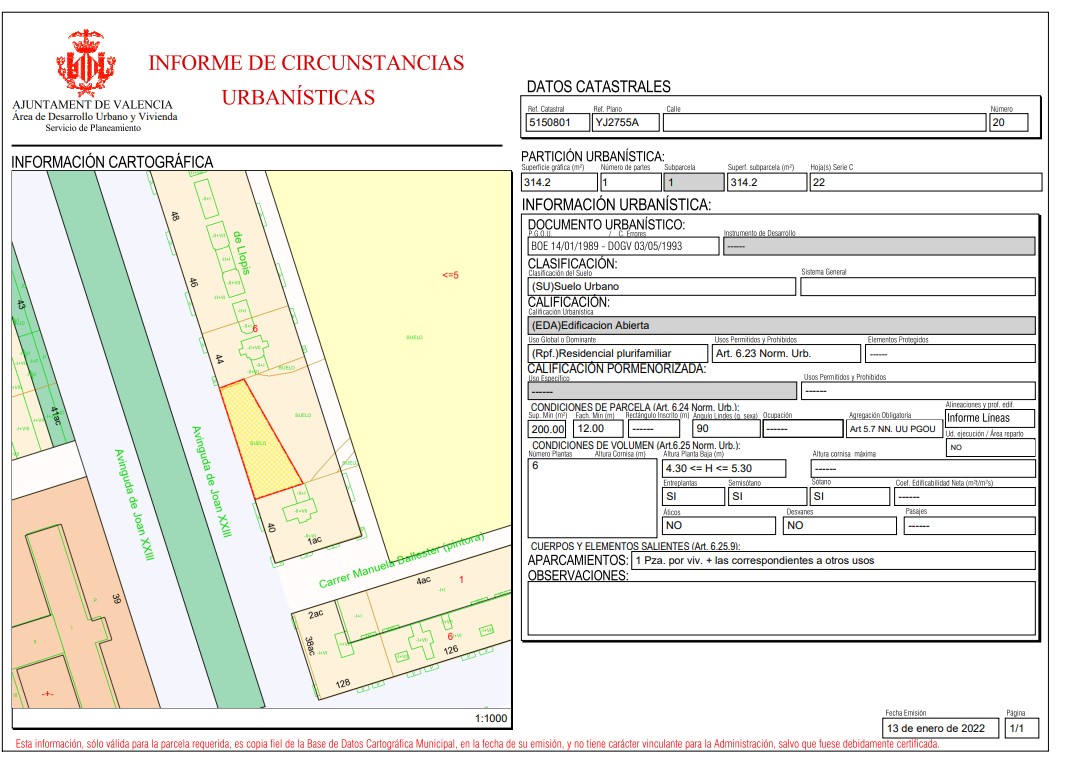Click the Carrer Manuela Ballester street label
This screenshot has height=764, width=1070.
[x=401, y=560]
